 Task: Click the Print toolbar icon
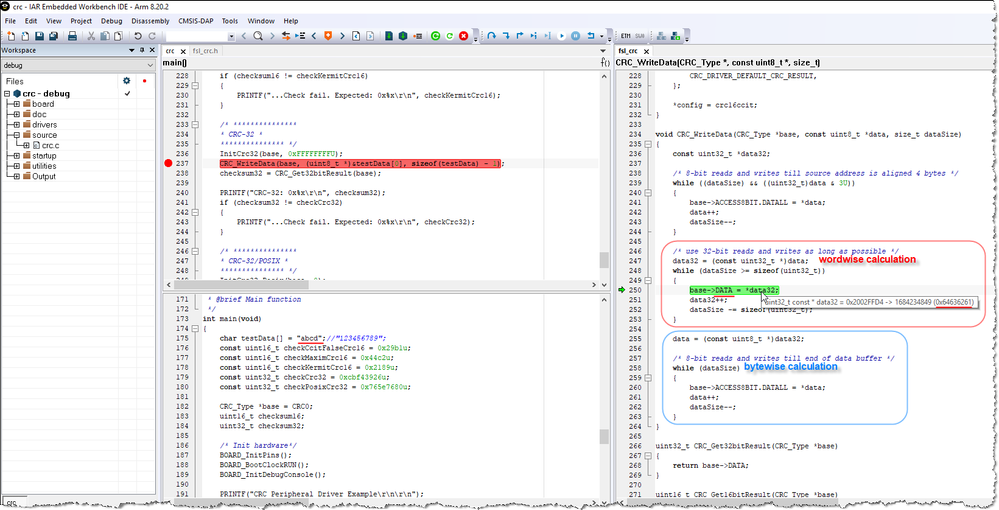tap(72, 36)
